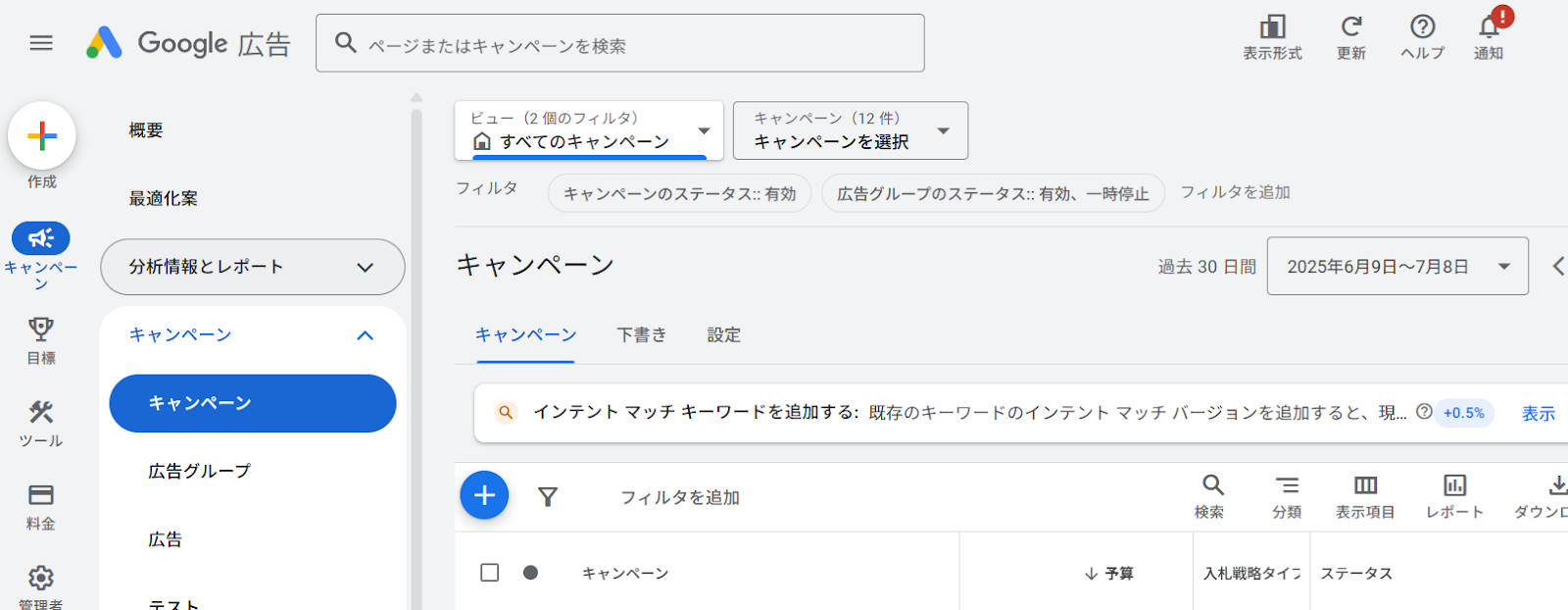The image size is (1568, 610).
Task: Click the Google 広告 logo
Action: 188,43
